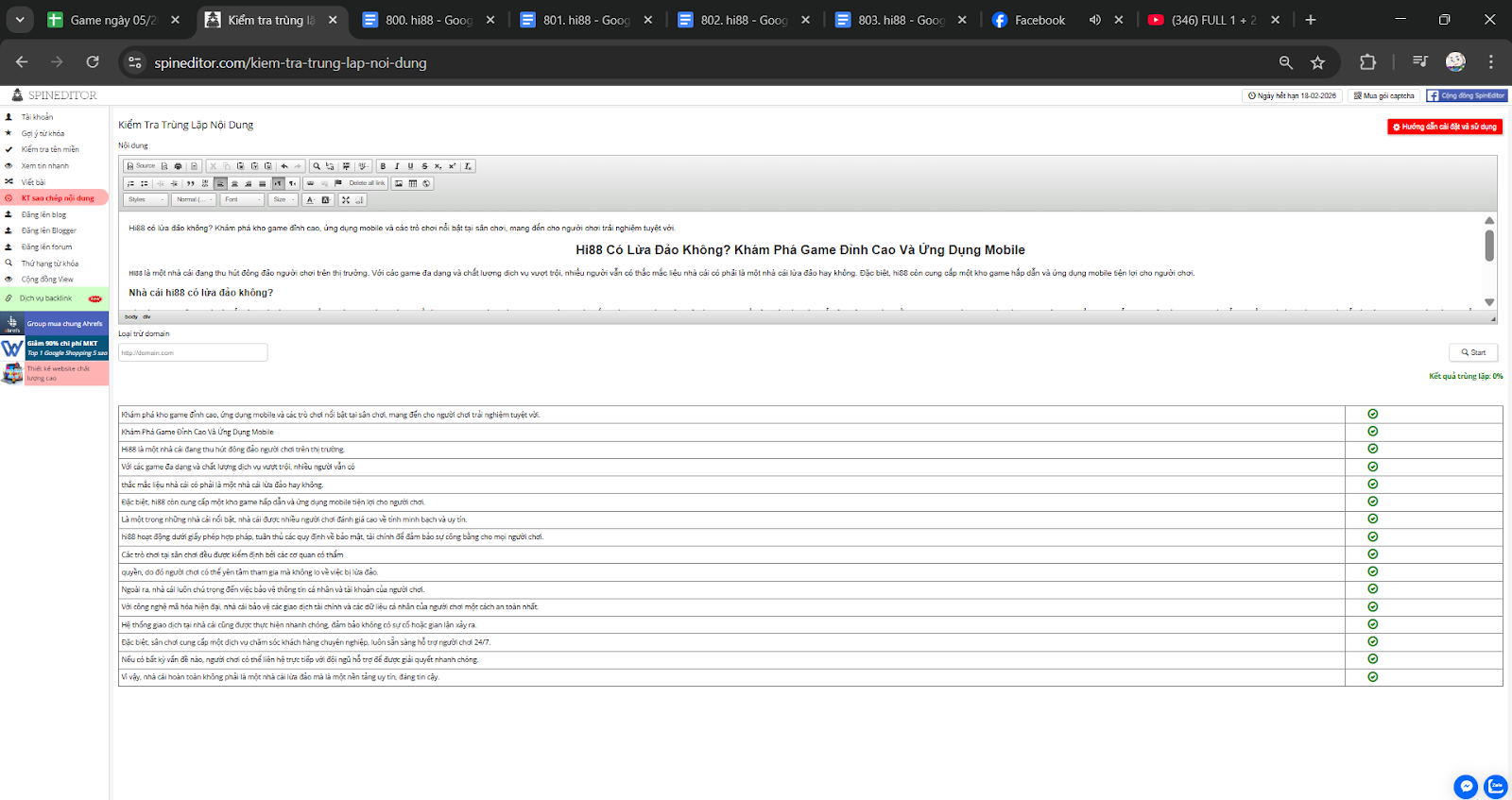Toggle center text alignment
This screenshot has width=1512, height=800.
tap(234, 183)
